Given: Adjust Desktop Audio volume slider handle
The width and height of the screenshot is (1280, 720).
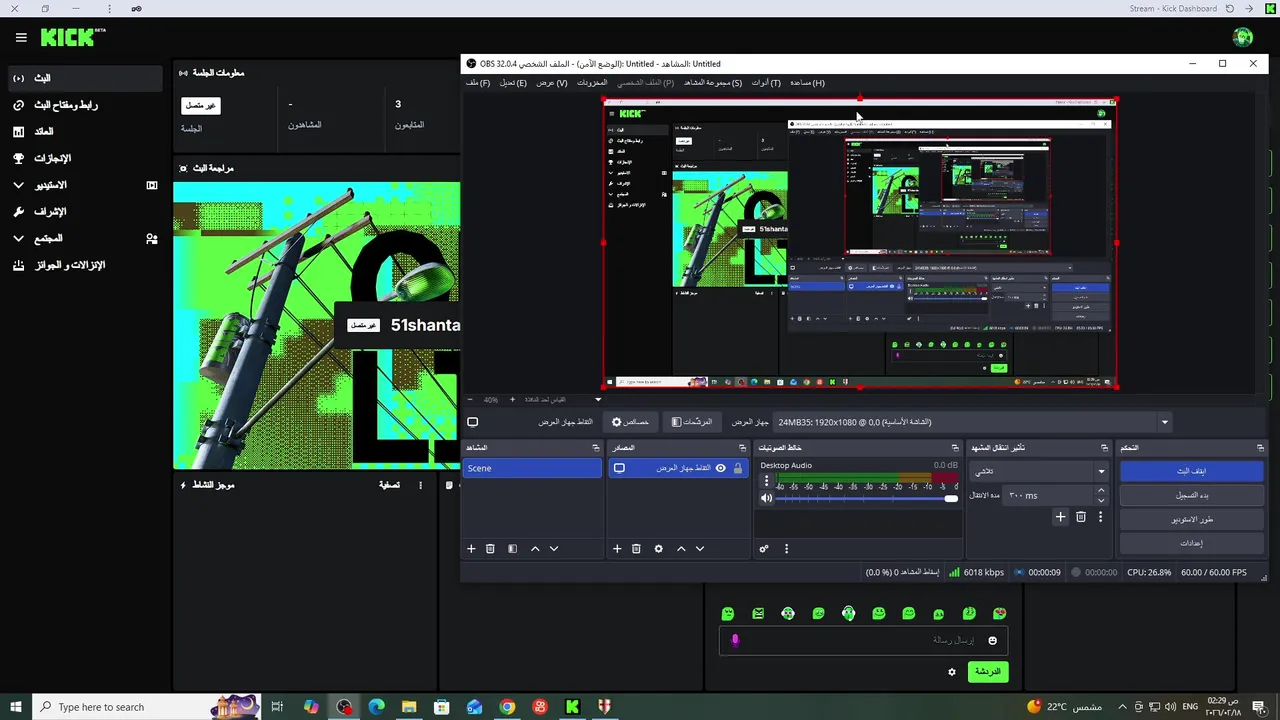Looking at the screenshot, I should [950, 498].
